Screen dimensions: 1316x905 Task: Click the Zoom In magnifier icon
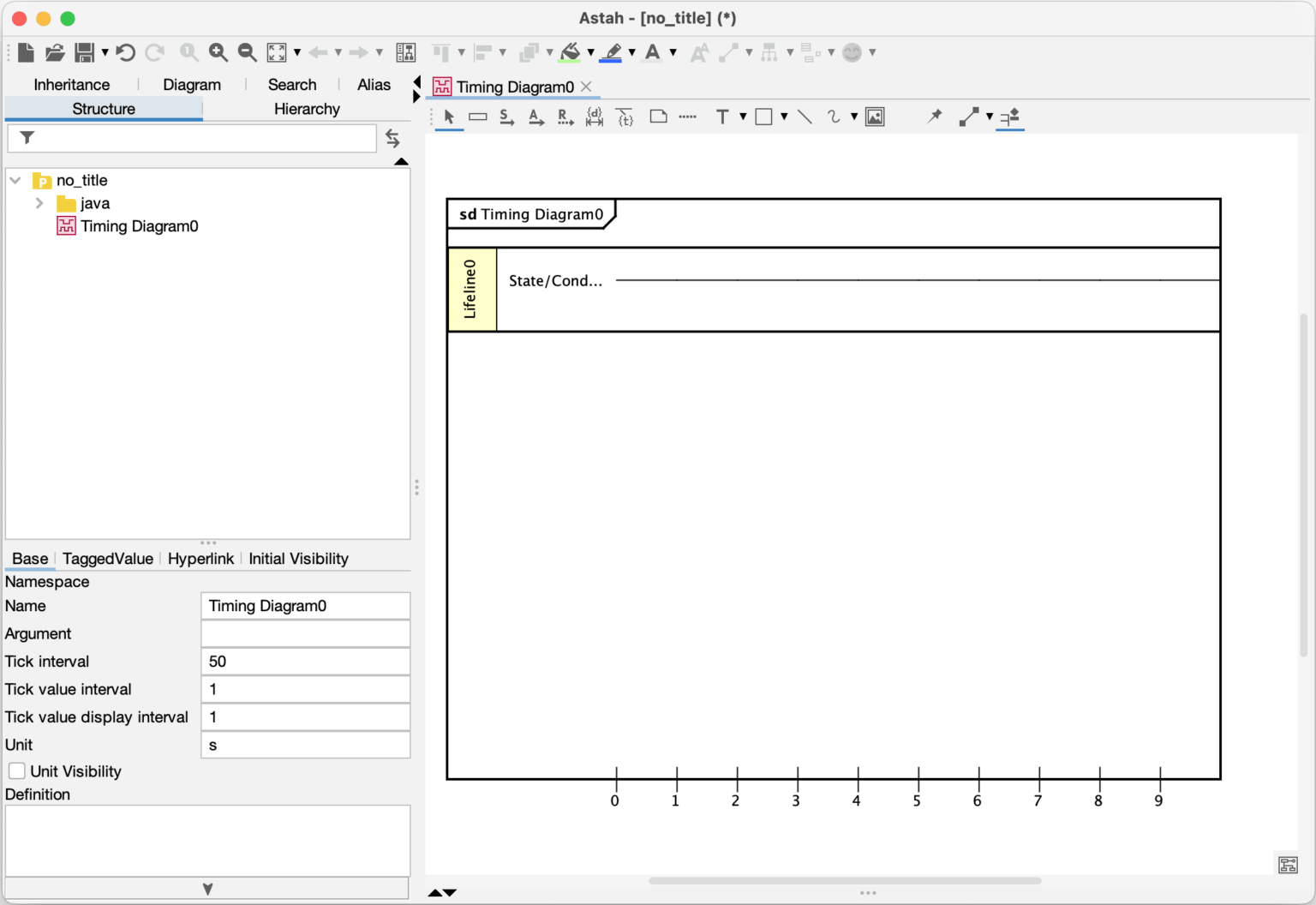click(x=218, y=52)
